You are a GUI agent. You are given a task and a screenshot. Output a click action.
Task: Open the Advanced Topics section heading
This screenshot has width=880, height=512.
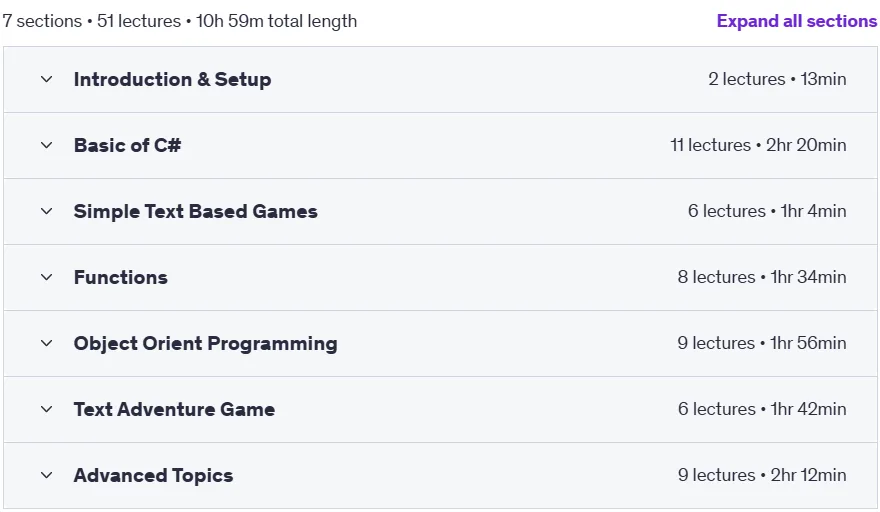pos(153,476)
